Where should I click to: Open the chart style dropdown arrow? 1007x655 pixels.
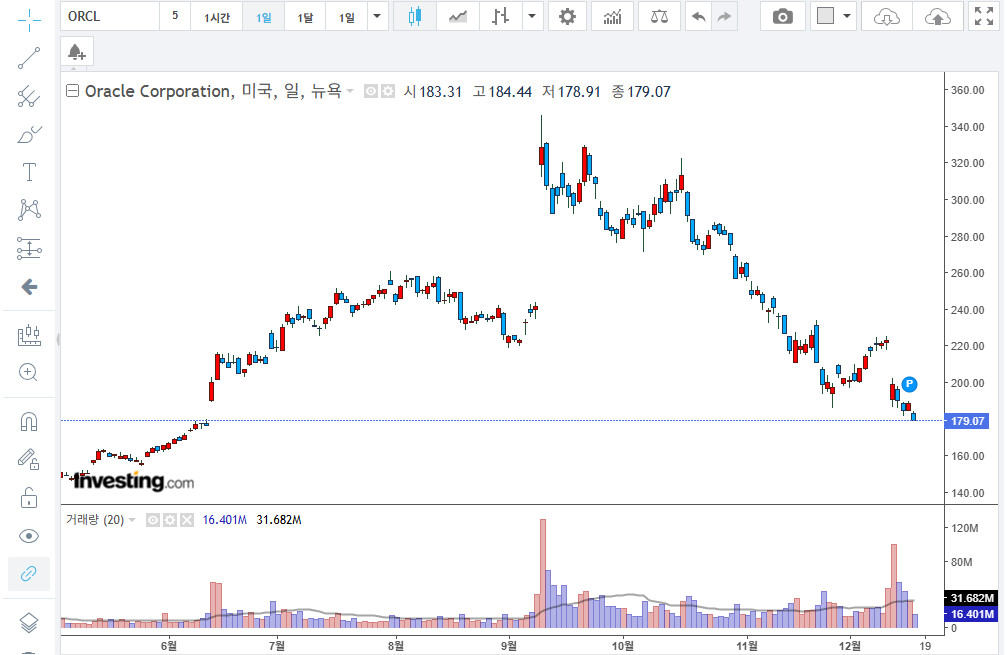[x=532, y=16]
